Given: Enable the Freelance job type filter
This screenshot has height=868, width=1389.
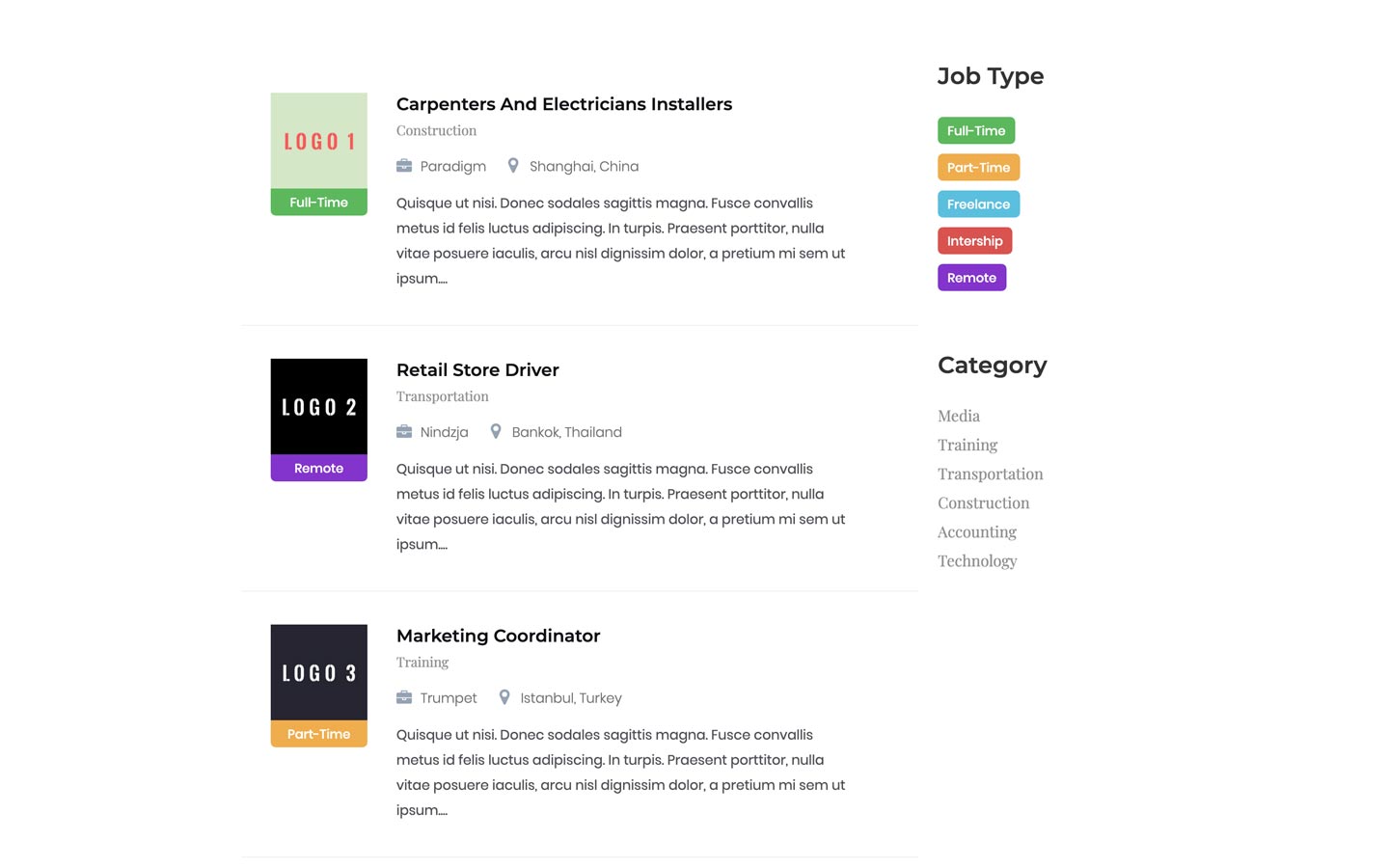Looking at the screenshot, I should [978, 203].
